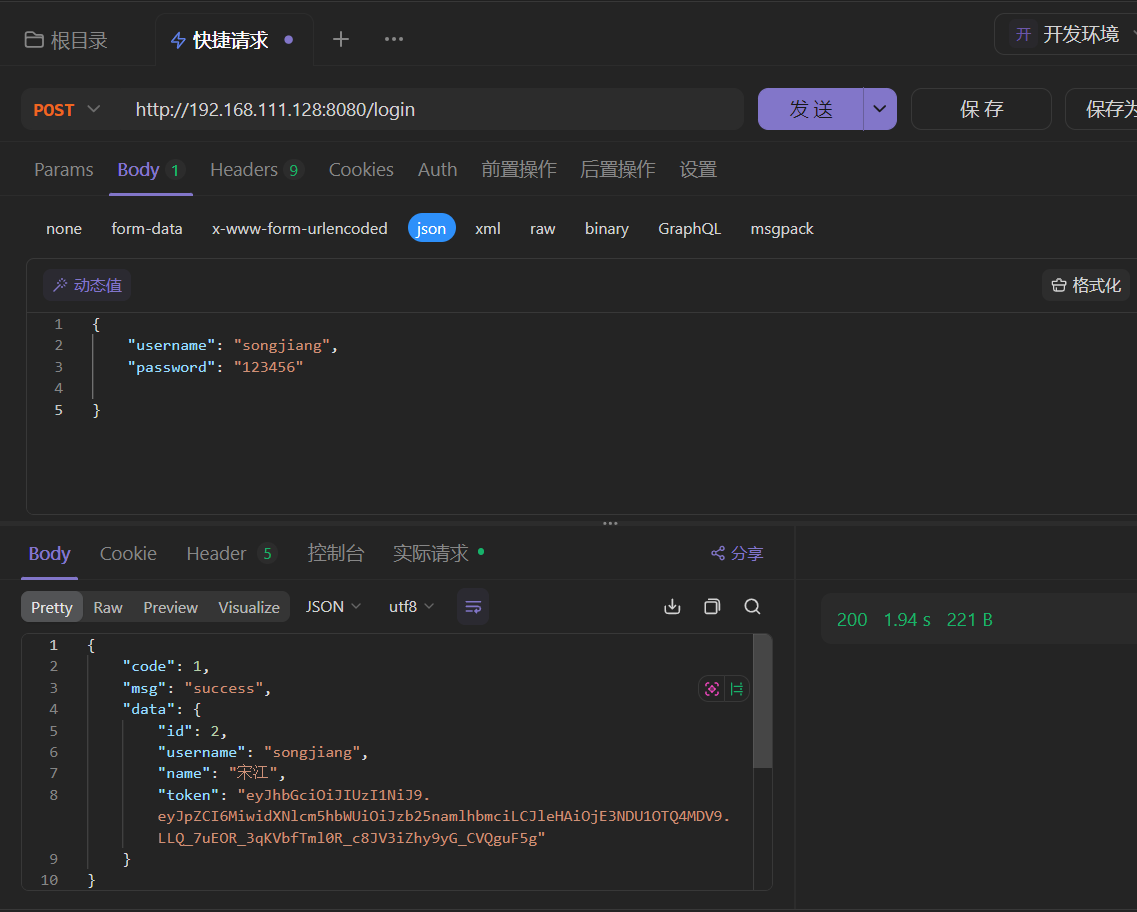1137x912 pixels.
Task: Open the 后置操作 post-request tab
Action: (617, 170)
